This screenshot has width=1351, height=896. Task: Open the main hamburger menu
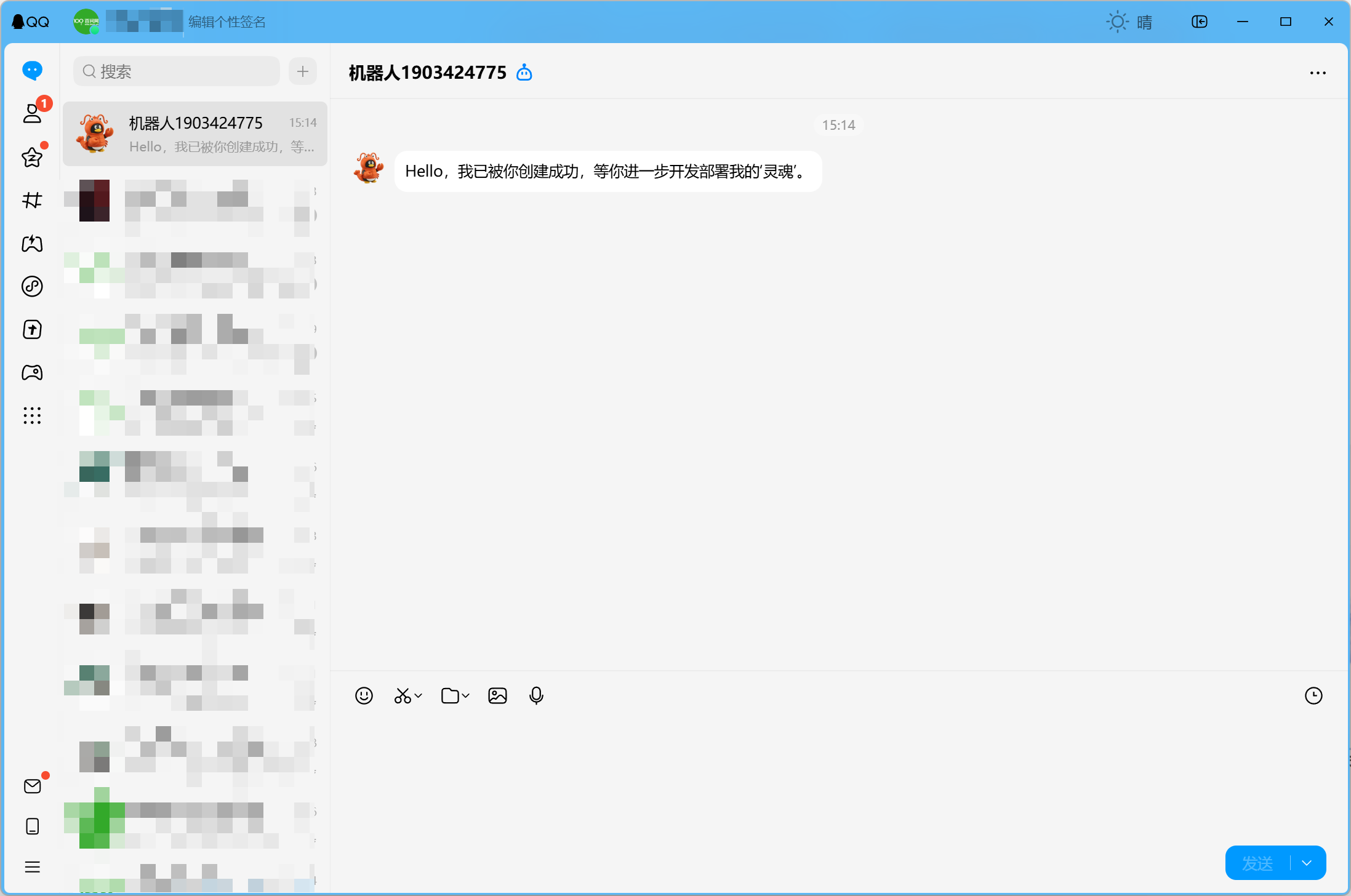coord(32,867)
